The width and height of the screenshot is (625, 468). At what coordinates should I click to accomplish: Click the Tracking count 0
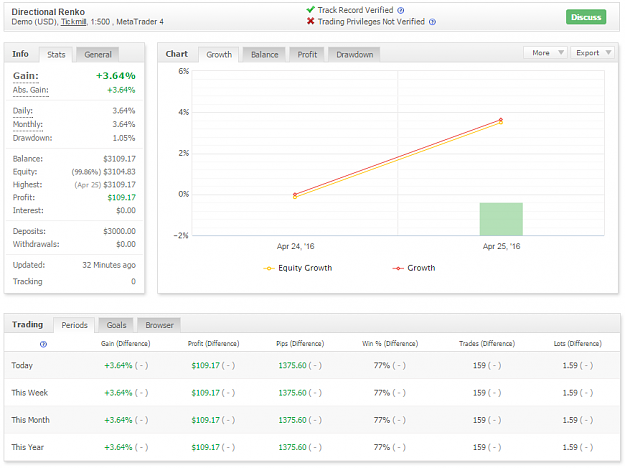tap(133, 281)
